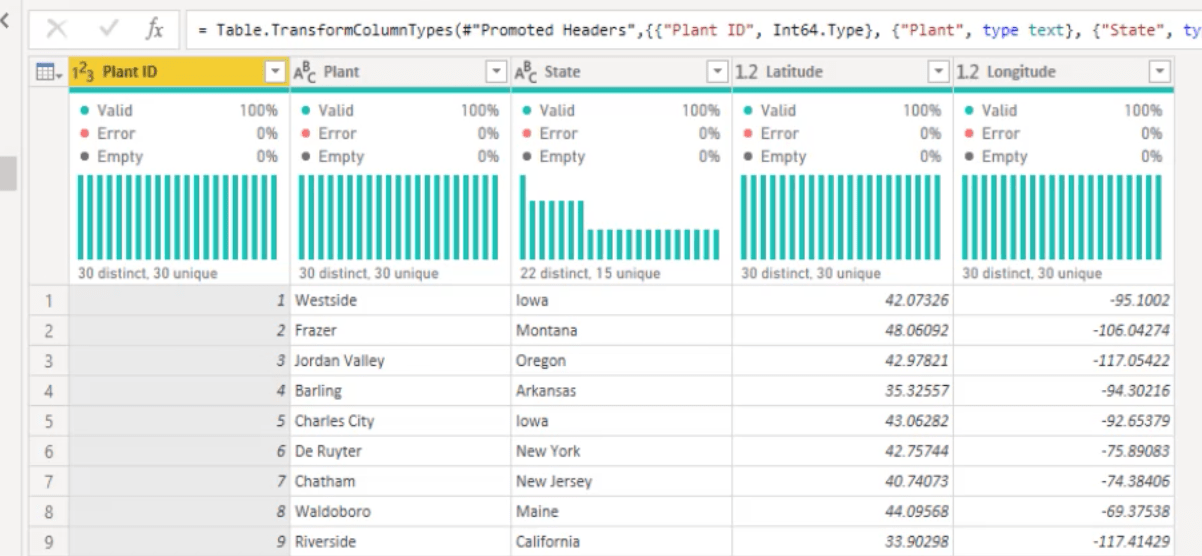This screenshot has width=1202, height=556.
Task: Select the Plant column header
Action: (x=400, y=72)
